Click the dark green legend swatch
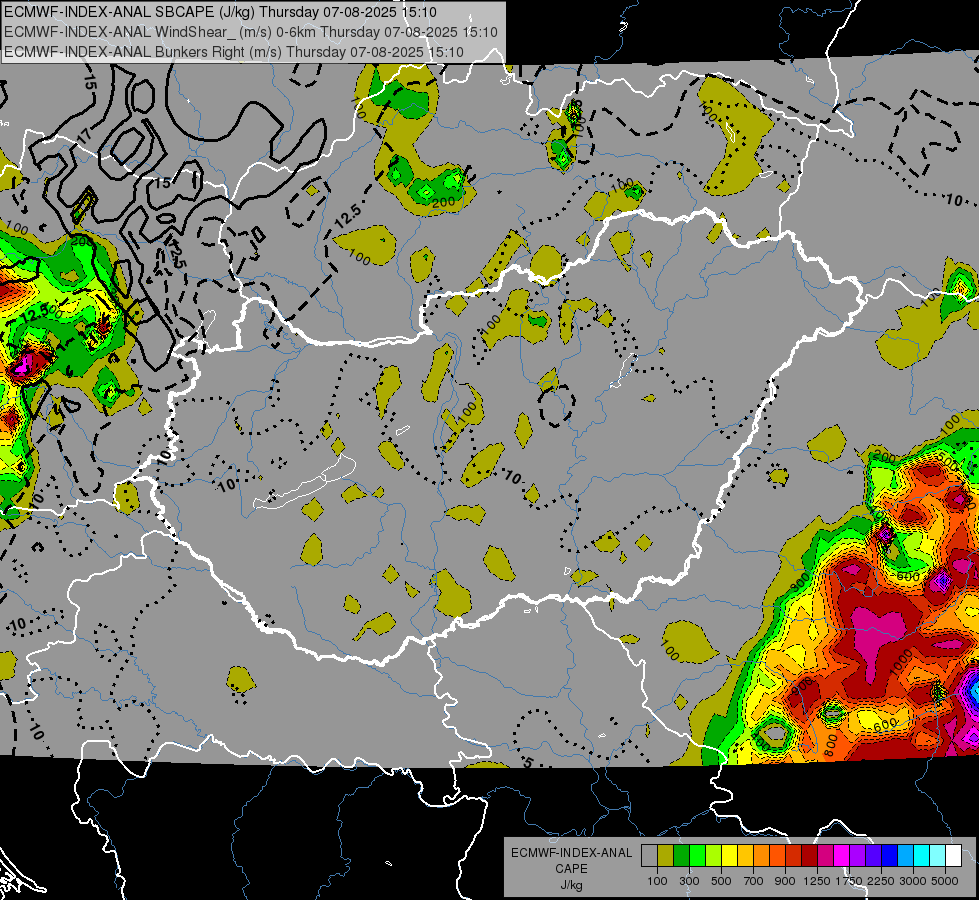This screenshot has width=979, height=900. pos(681,856)
